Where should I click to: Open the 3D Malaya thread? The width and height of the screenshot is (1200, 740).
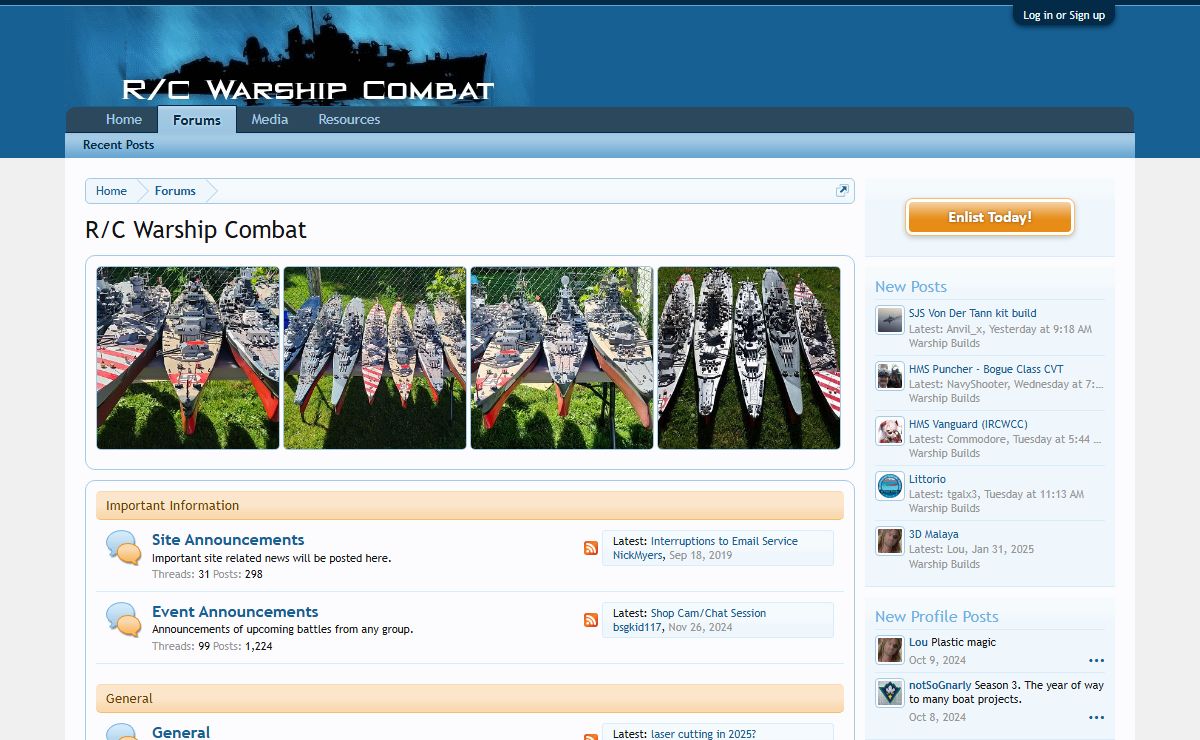(x=933, y=534)
